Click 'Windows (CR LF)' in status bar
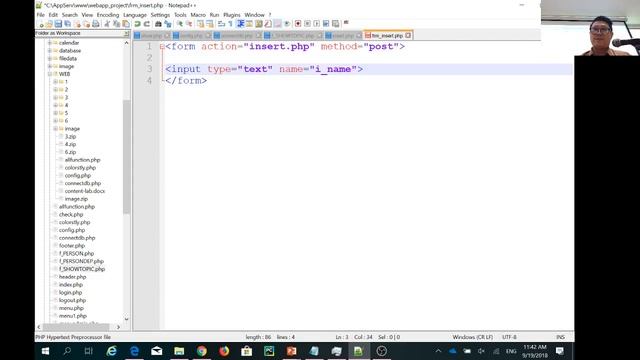The width and height of the screenshot is (640, 360). pyautogui.click(x=472, y=337)
